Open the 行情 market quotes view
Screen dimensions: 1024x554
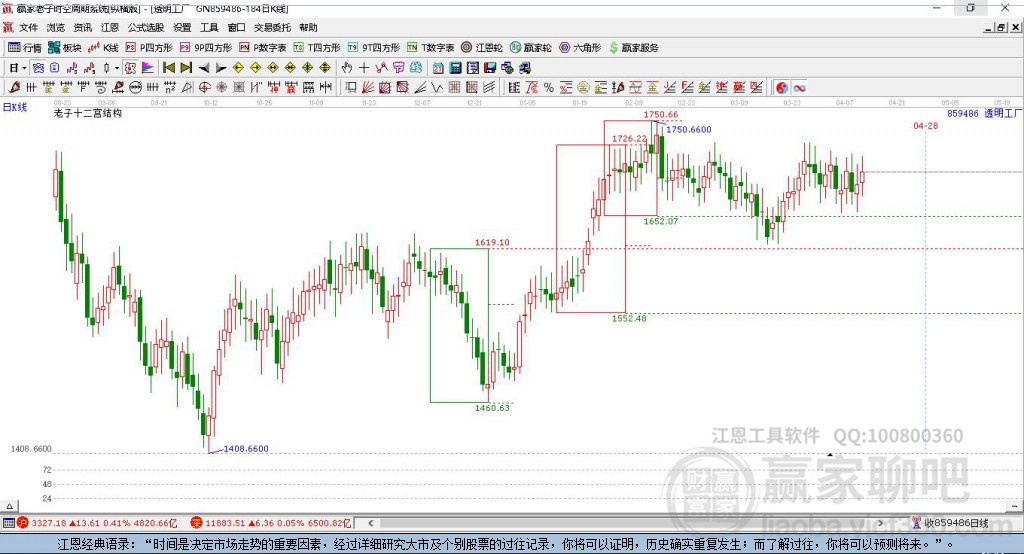25,48
